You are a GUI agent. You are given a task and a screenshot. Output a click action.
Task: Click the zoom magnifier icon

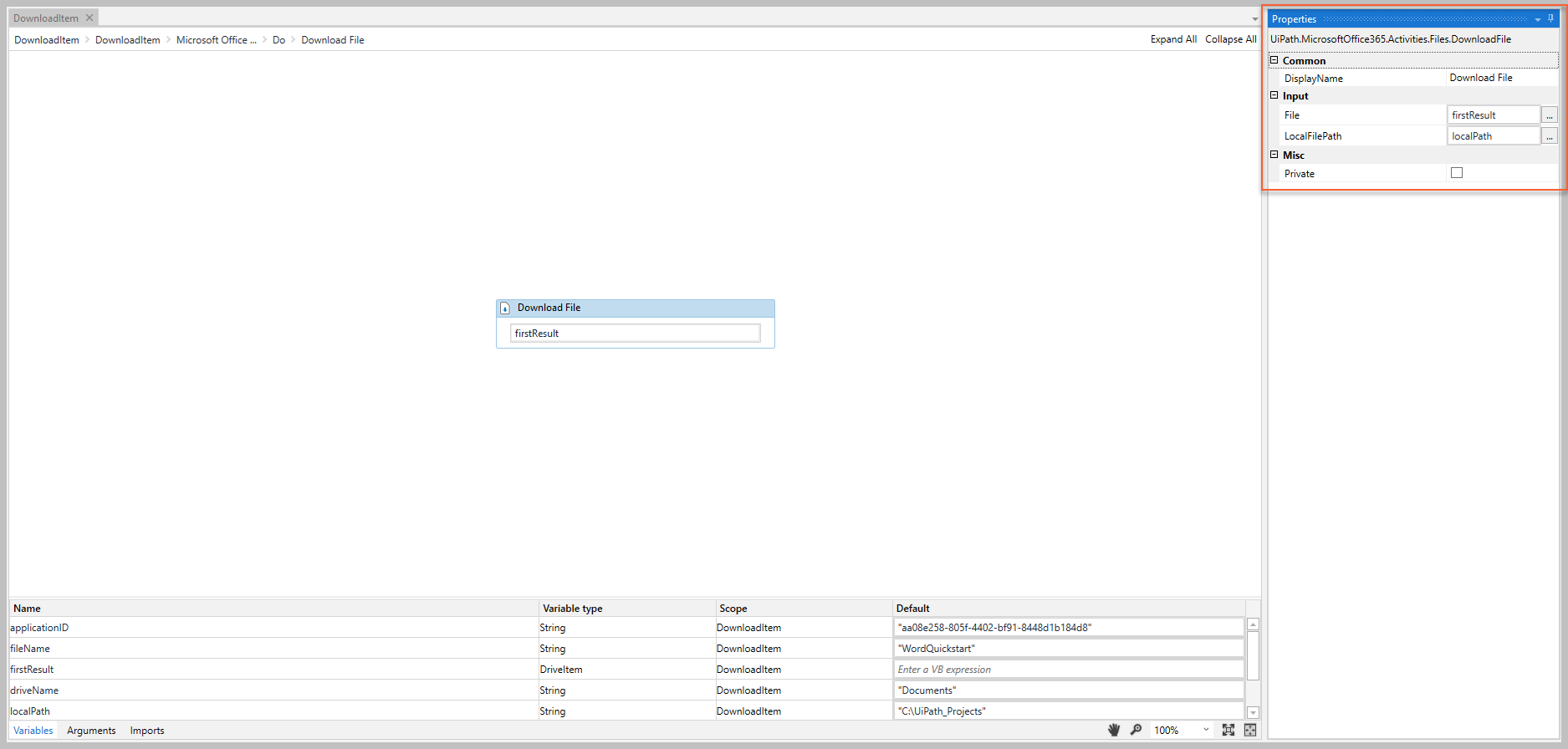coord(1136,730)
